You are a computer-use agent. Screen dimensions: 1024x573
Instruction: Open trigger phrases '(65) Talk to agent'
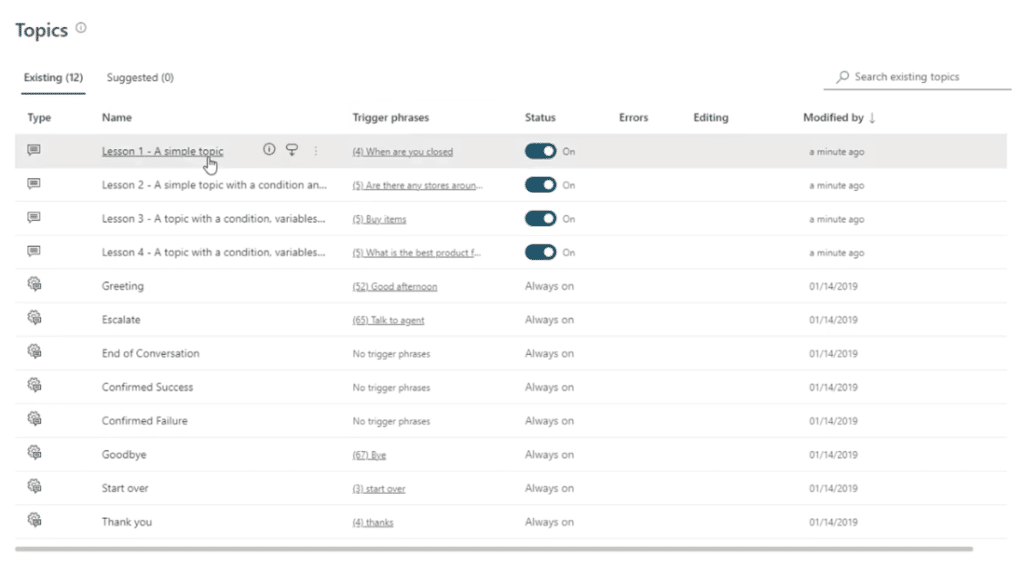coord(389,320)
